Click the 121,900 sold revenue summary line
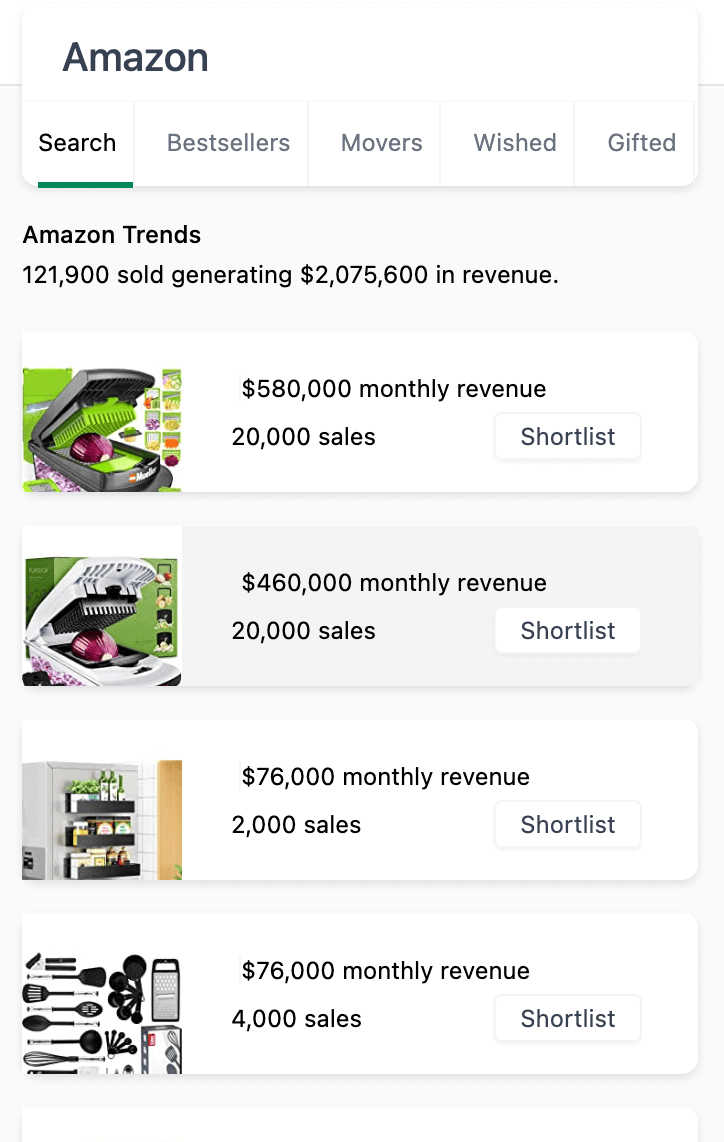 pyautogui.click(x=290, y=275)
